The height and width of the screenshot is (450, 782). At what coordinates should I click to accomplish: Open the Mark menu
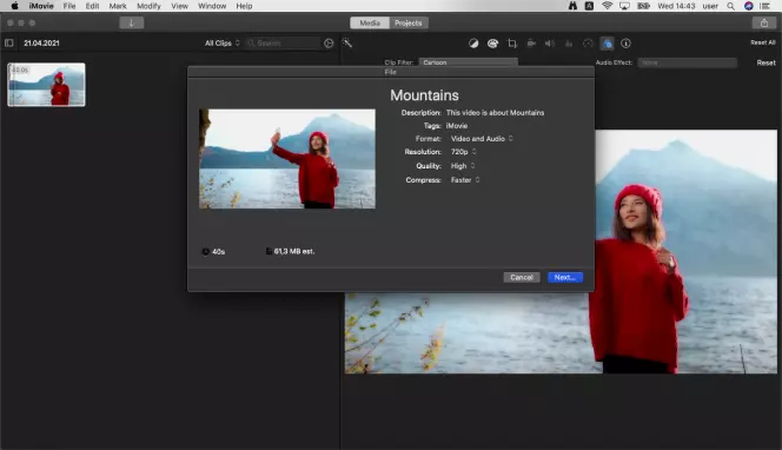118,6
